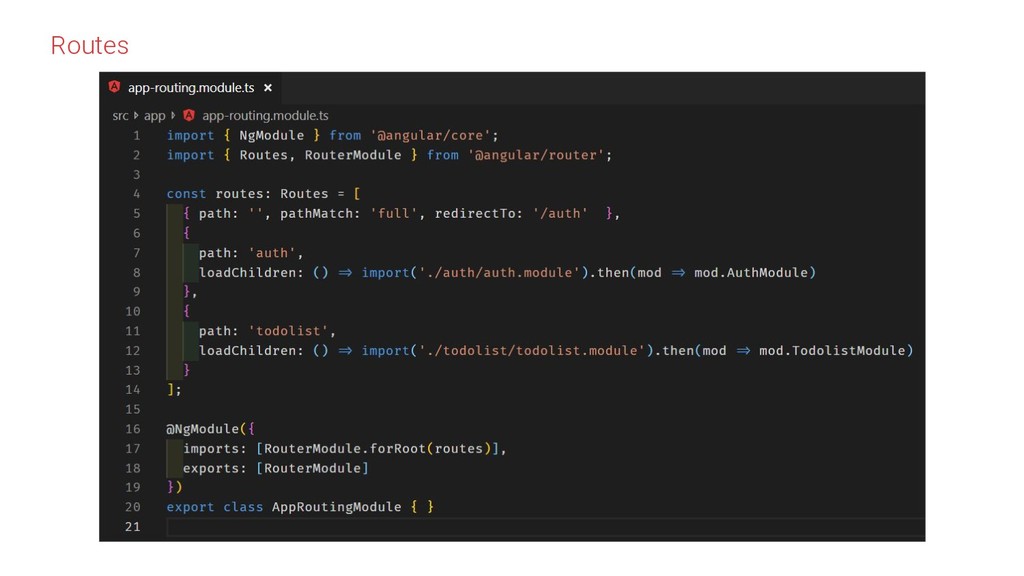Click the 'const' keyword on line 4

coord(186,194)
